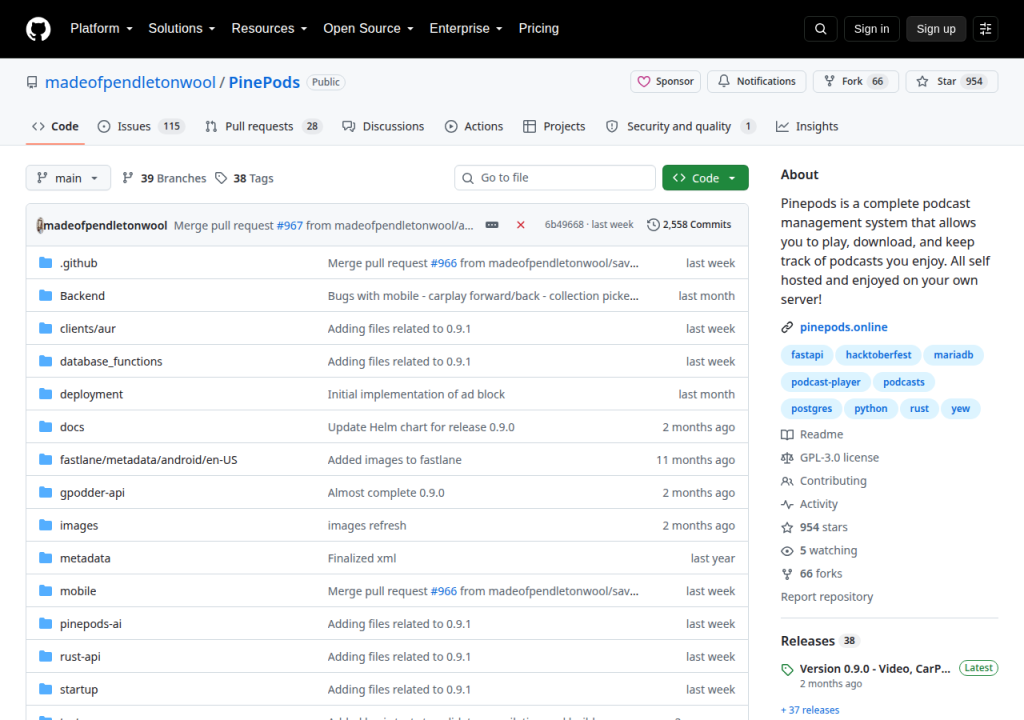
Task: Click the Sign up button
Action: [x=936, y=29]
